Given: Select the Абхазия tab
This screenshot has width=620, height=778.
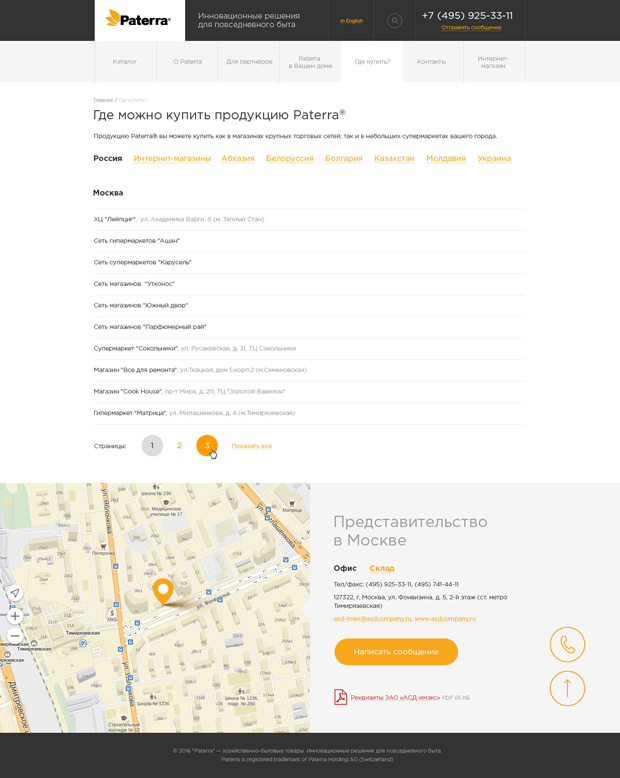Looking at the screenshot, I should coord(238,158).
